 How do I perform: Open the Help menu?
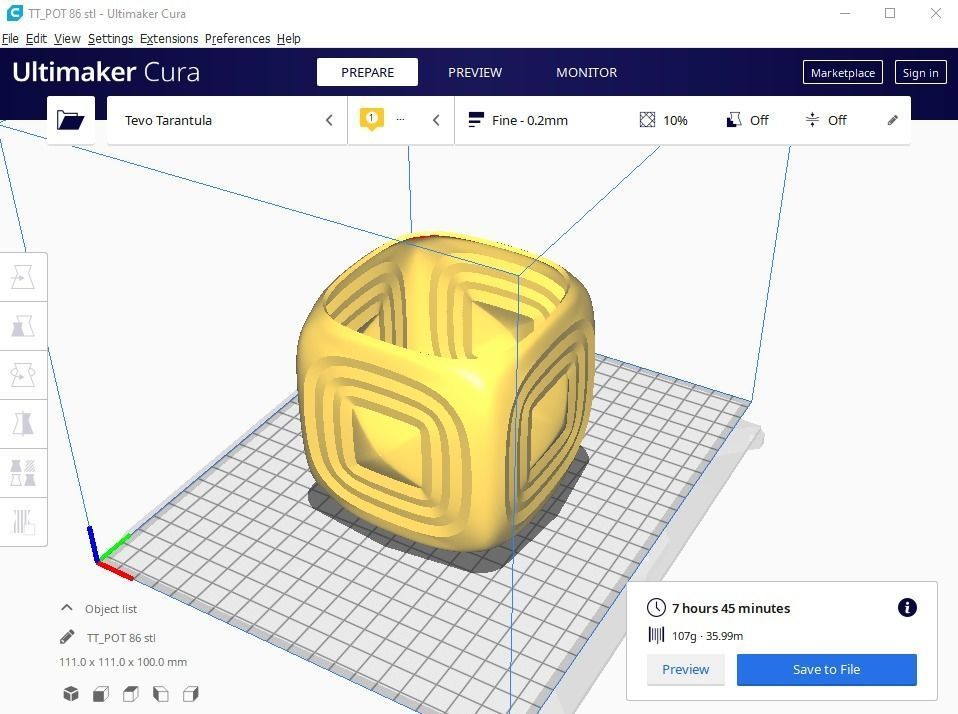click(288, 38)
